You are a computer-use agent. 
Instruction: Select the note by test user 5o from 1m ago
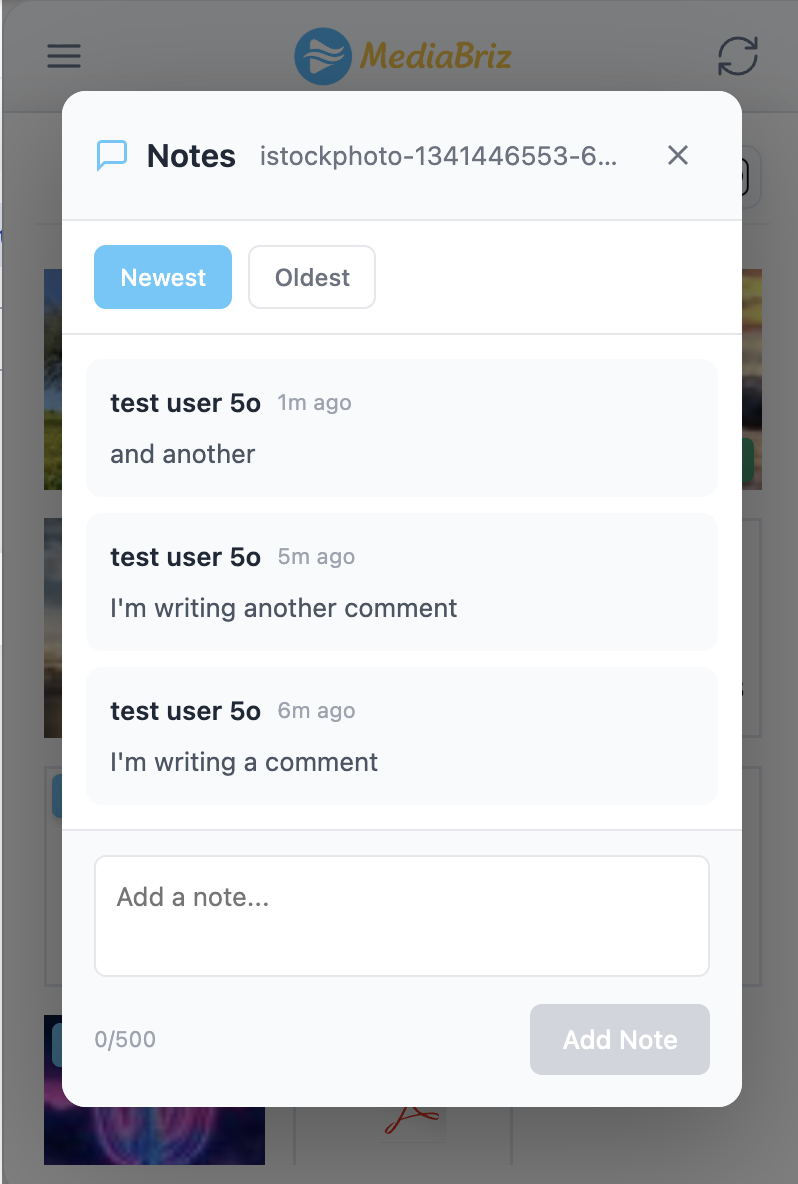coord(400,428)
